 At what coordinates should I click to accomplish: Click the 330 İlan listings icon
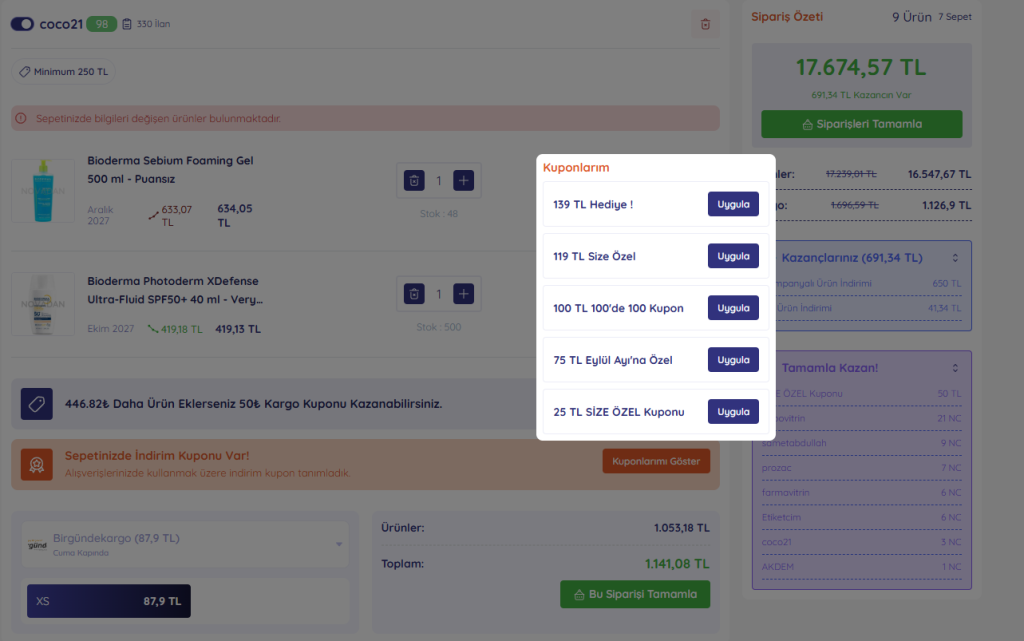point(127,24)
